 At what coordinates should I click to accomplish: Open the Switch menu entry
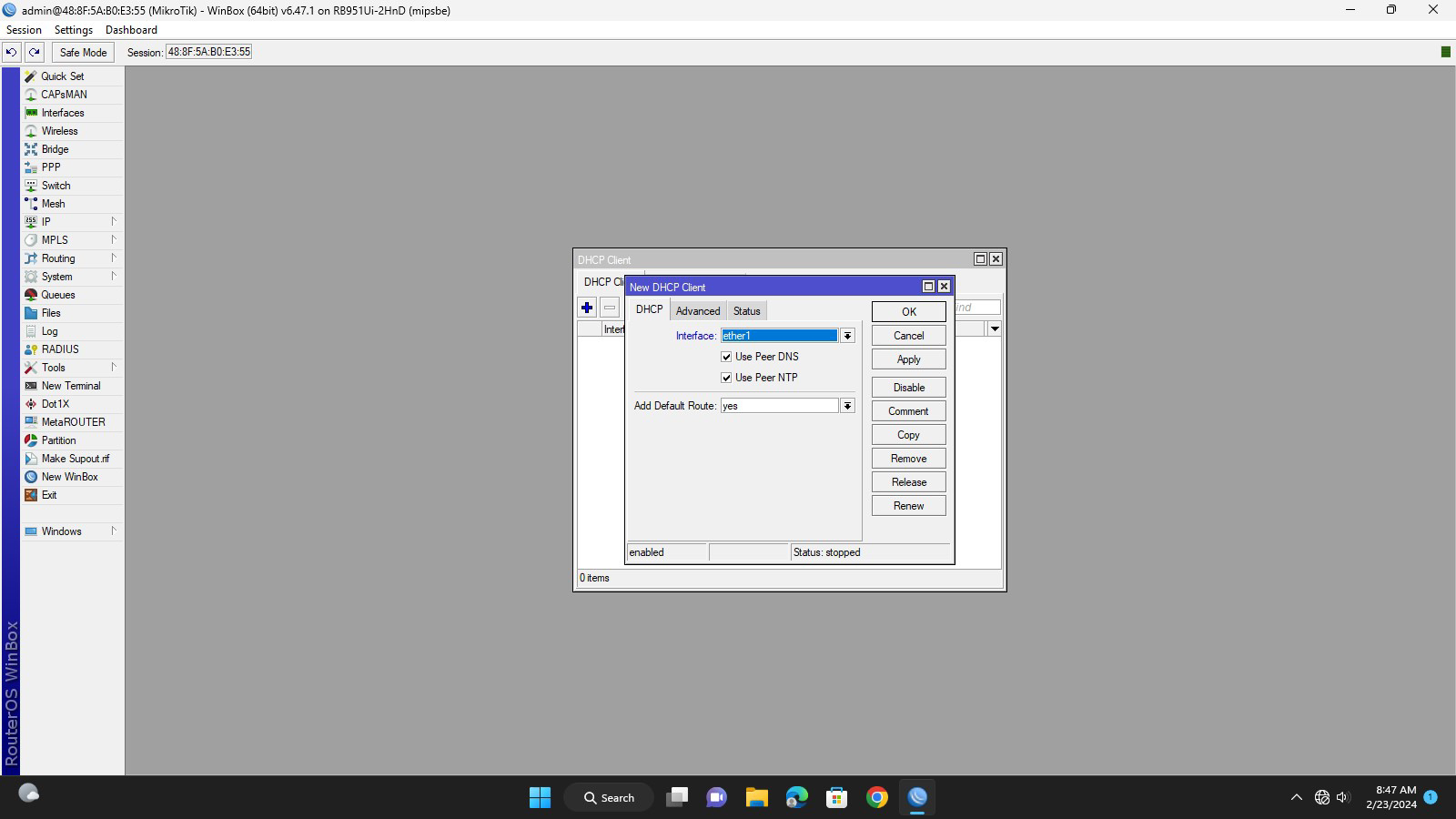click(72, 186)
